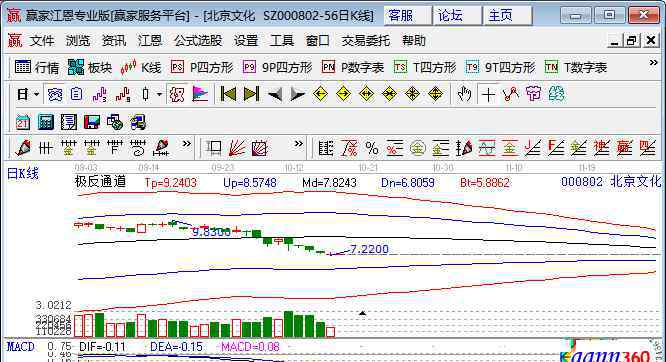Open the 交易委托 menu
This screenshot has width=666, height=362.
365,41
